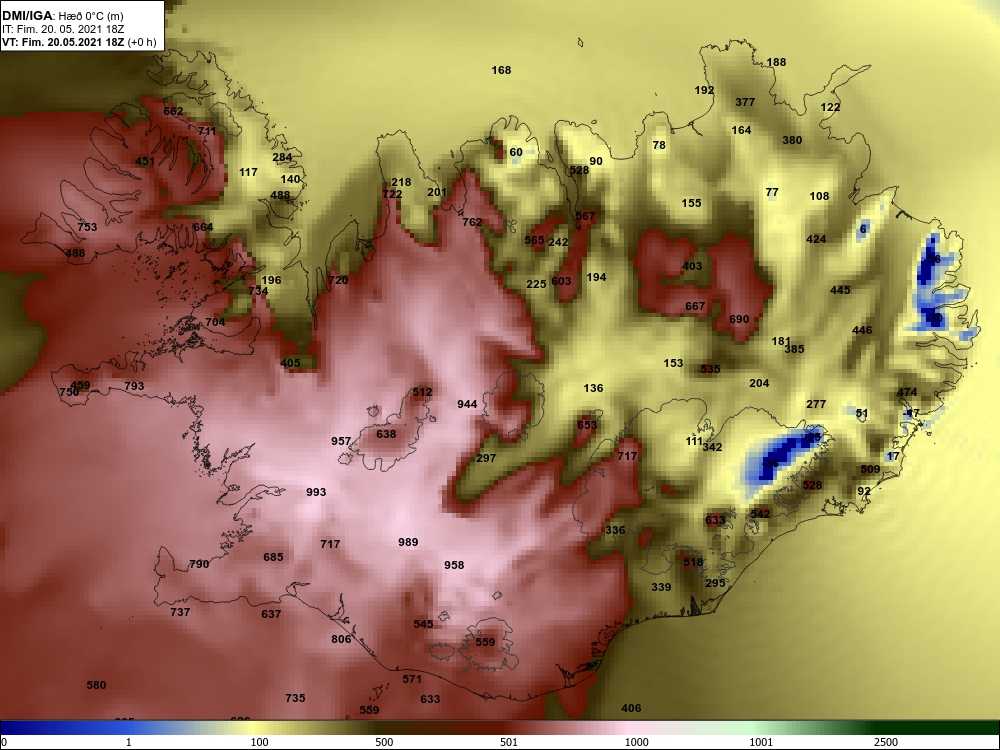Click the map value 164
The width and height of the screenshot is (1000, 750).
coord(741,130)
